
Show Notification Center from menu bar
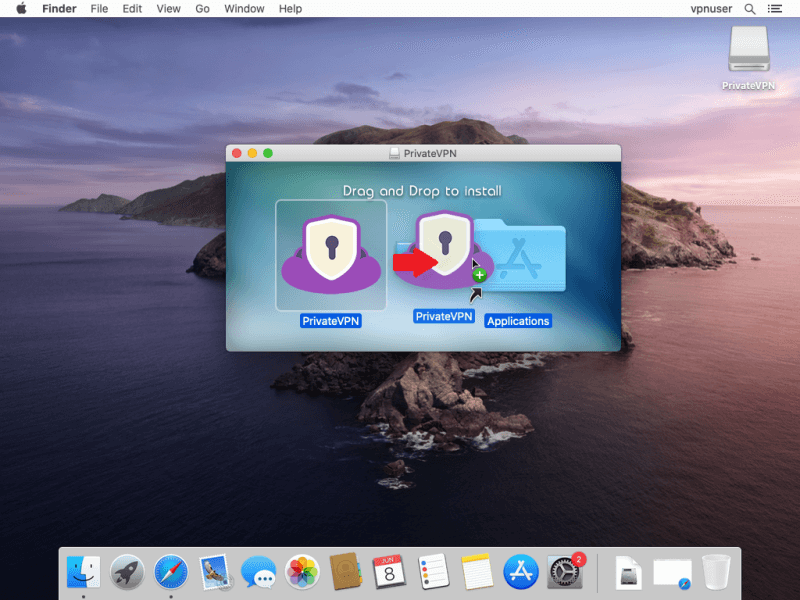775,9
